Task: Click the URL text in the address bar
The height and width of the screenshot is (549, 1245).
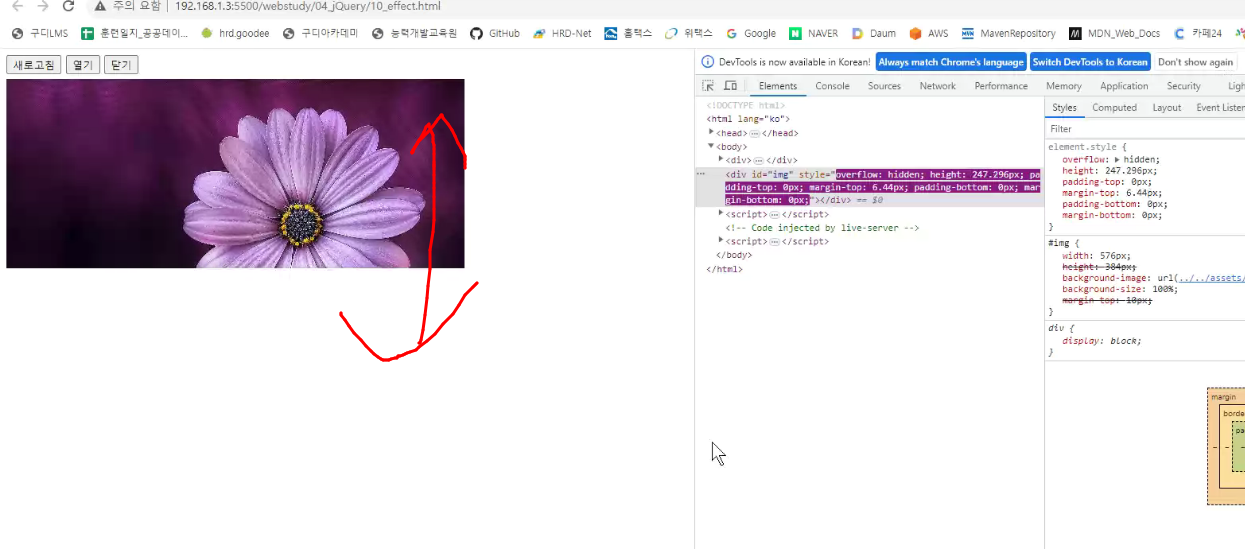Action: (x=307, y=6)
